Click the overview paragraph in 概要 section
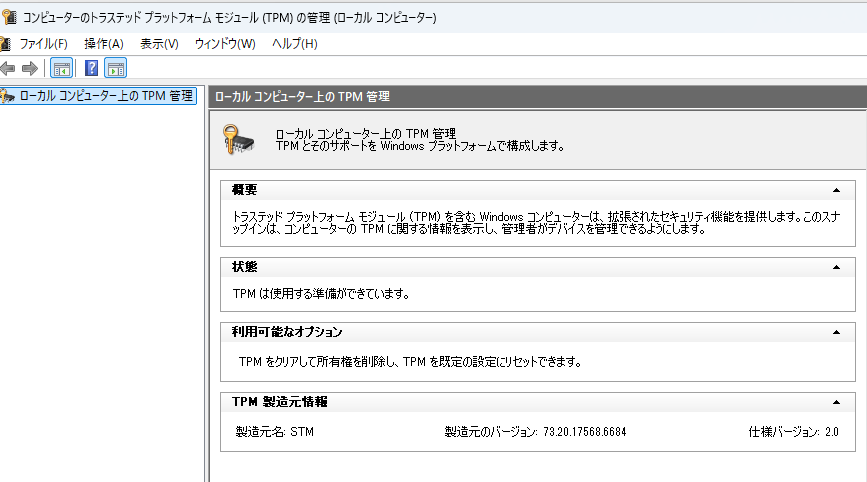Viewport: 867px width, 482px height. (x=536, y=223)
